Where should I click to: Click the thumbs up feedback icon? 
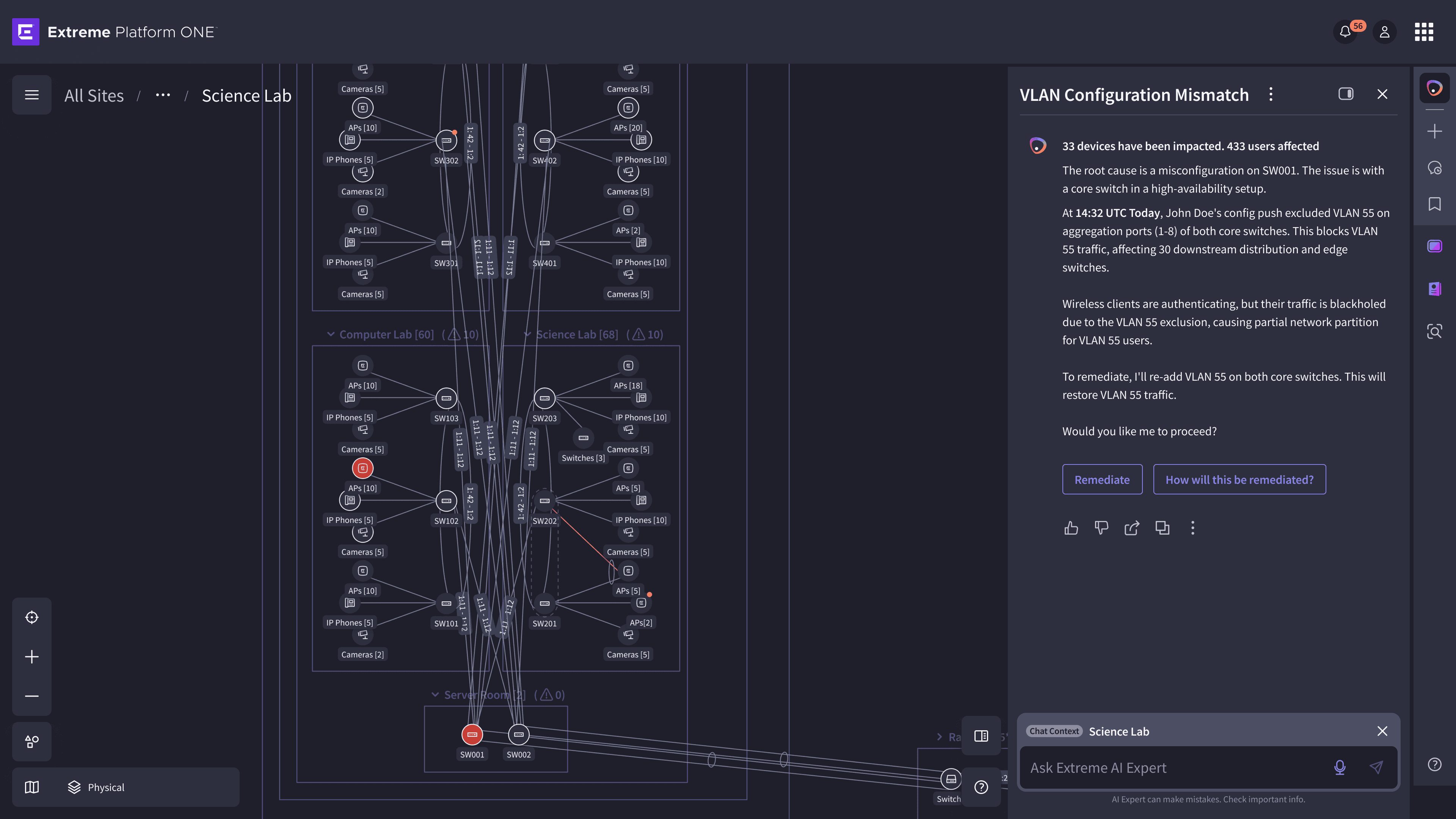pyautogui.click(x=1071, y=528)
